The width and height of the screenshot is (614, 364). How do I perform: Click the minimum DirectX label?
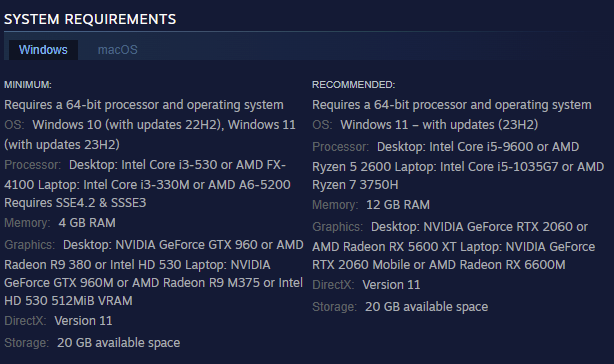25,321
